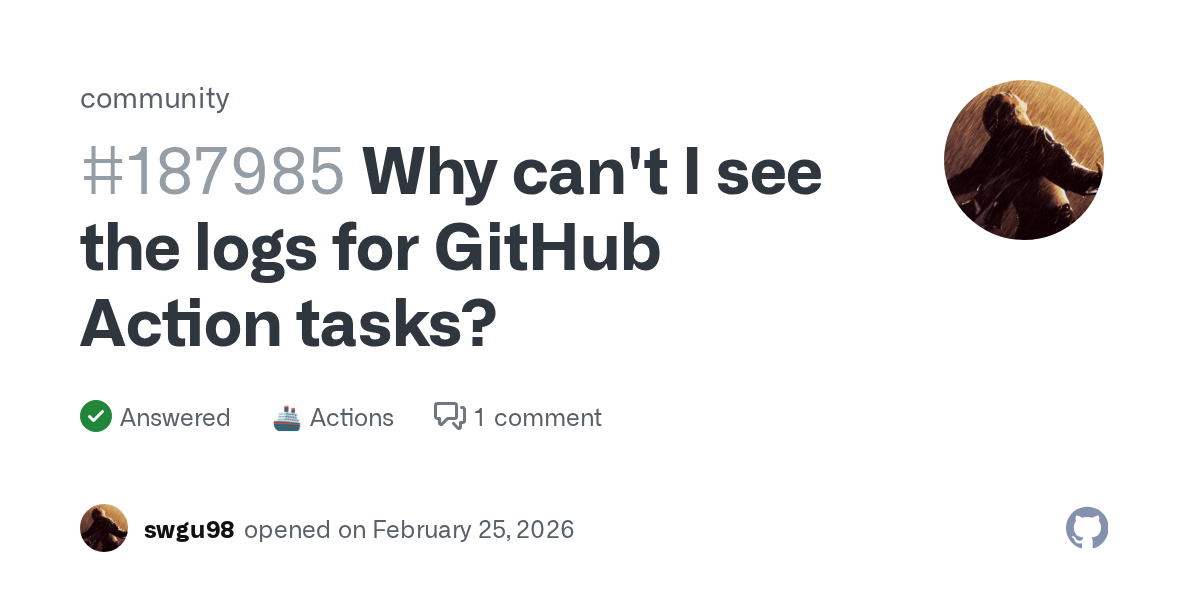The height and width of the screenshot is (600, 1200).
Task: Click the date February 25, 2026
Action: [x=473, y=529]
